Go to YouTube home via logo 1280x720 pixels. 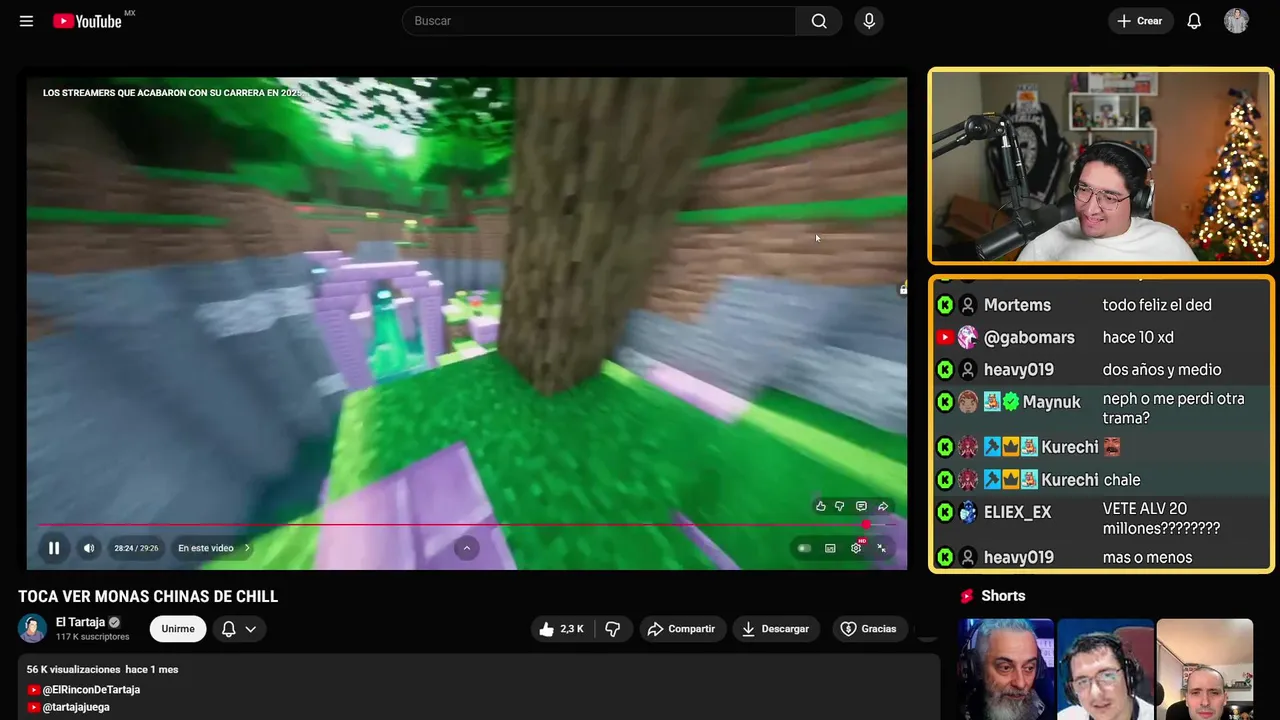(88, 21)
